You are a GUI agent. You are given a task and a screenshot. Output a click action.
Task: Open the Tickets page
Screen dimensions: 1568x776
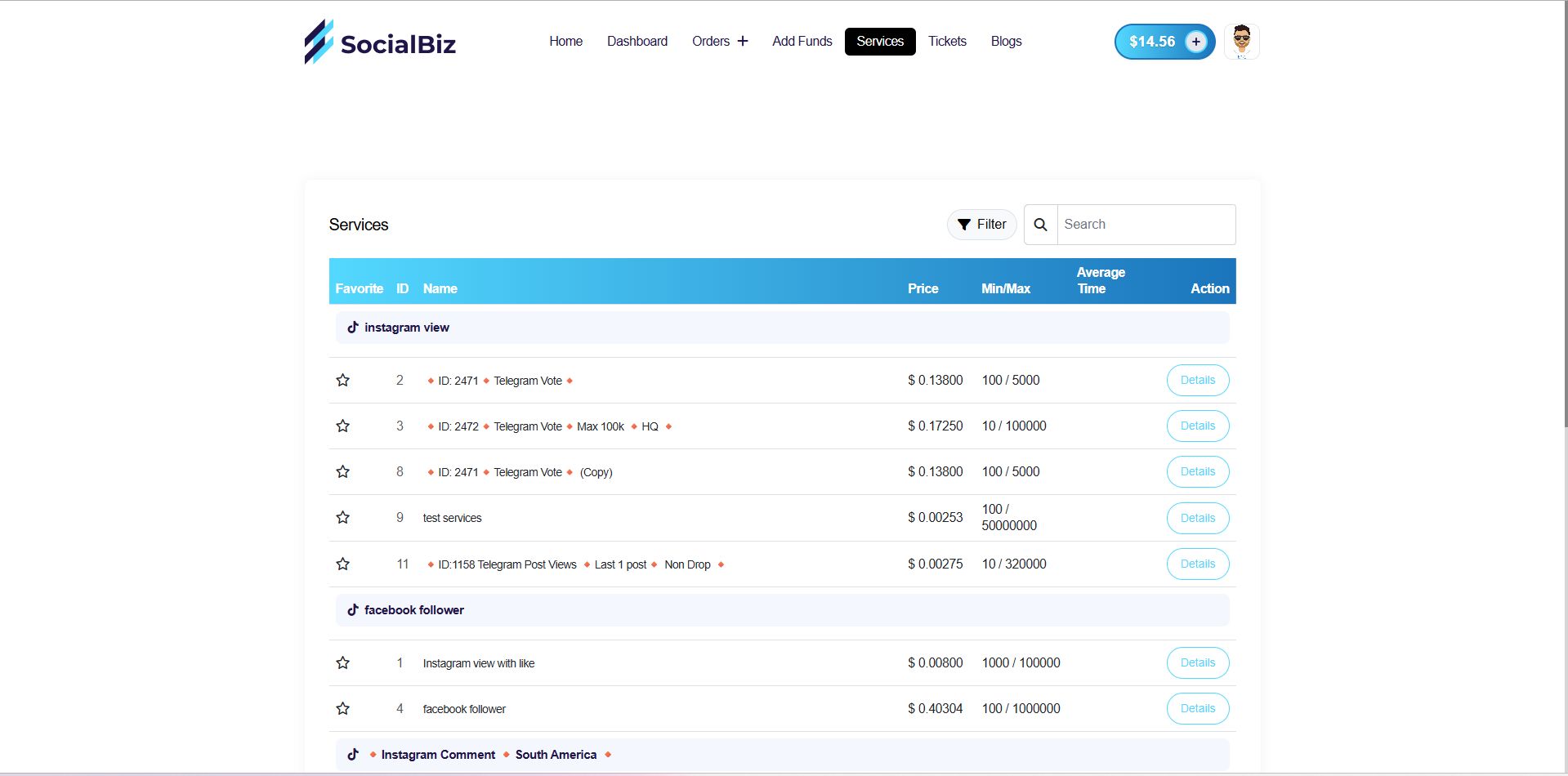[947, 42]
